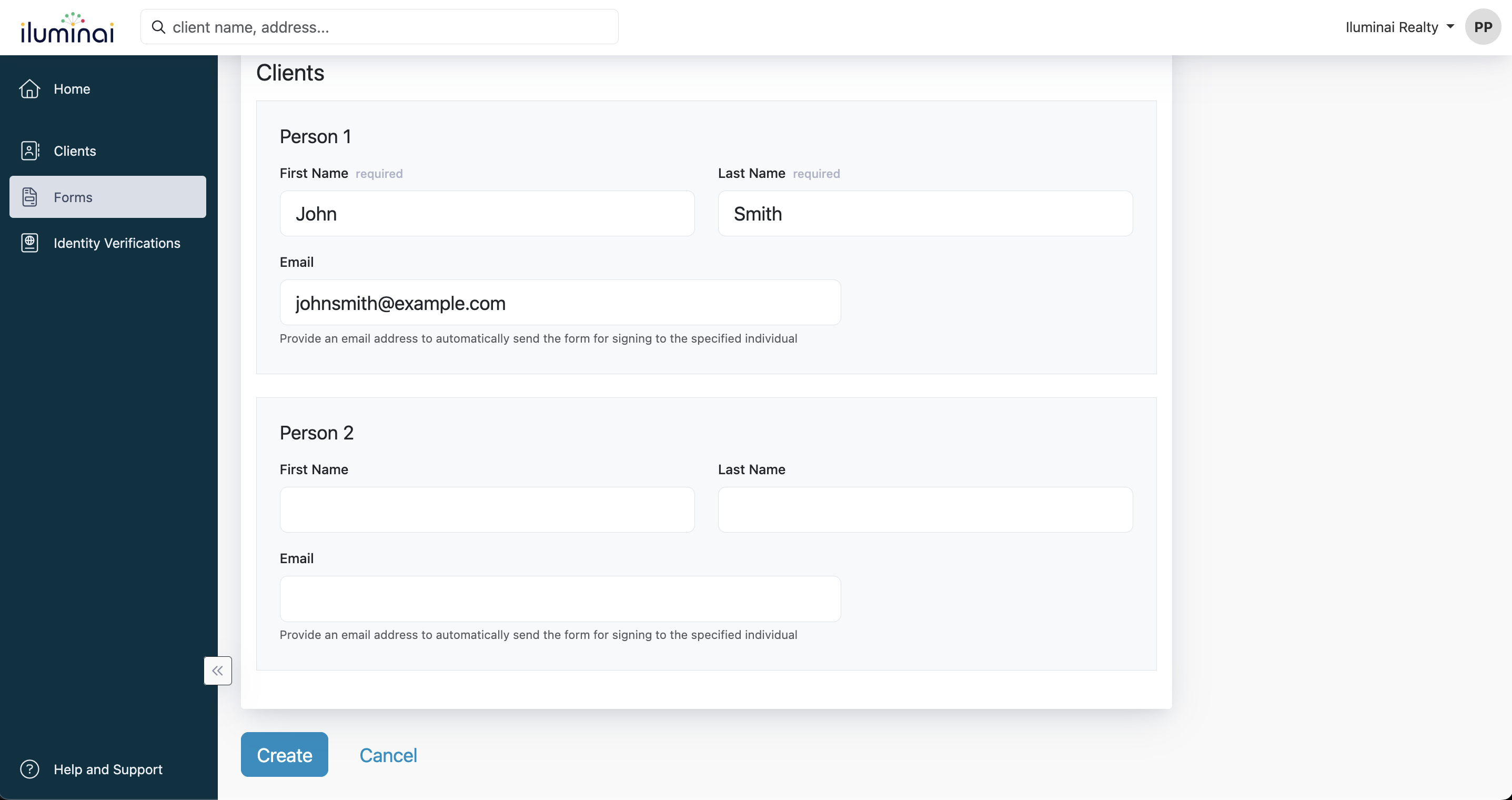The width and height of the screenshot is (1512, 800).
Task: Collapse the sidebar with double-chevron button
Action: click(218, 670)
